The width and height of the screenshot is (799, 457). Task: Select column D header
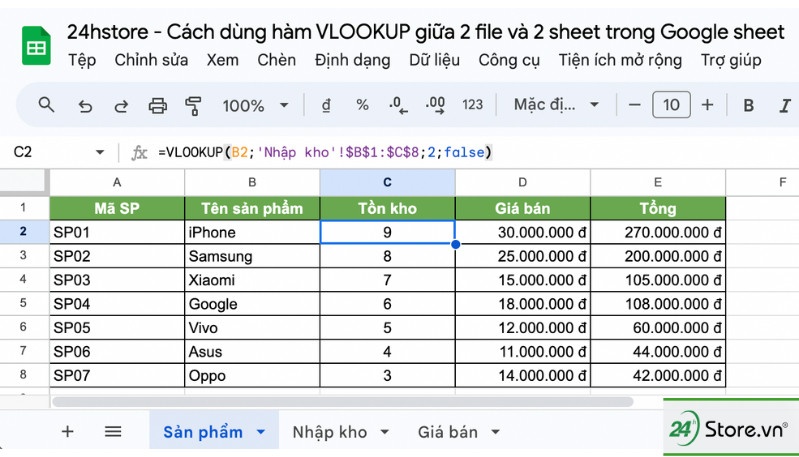tap(522, 182)
